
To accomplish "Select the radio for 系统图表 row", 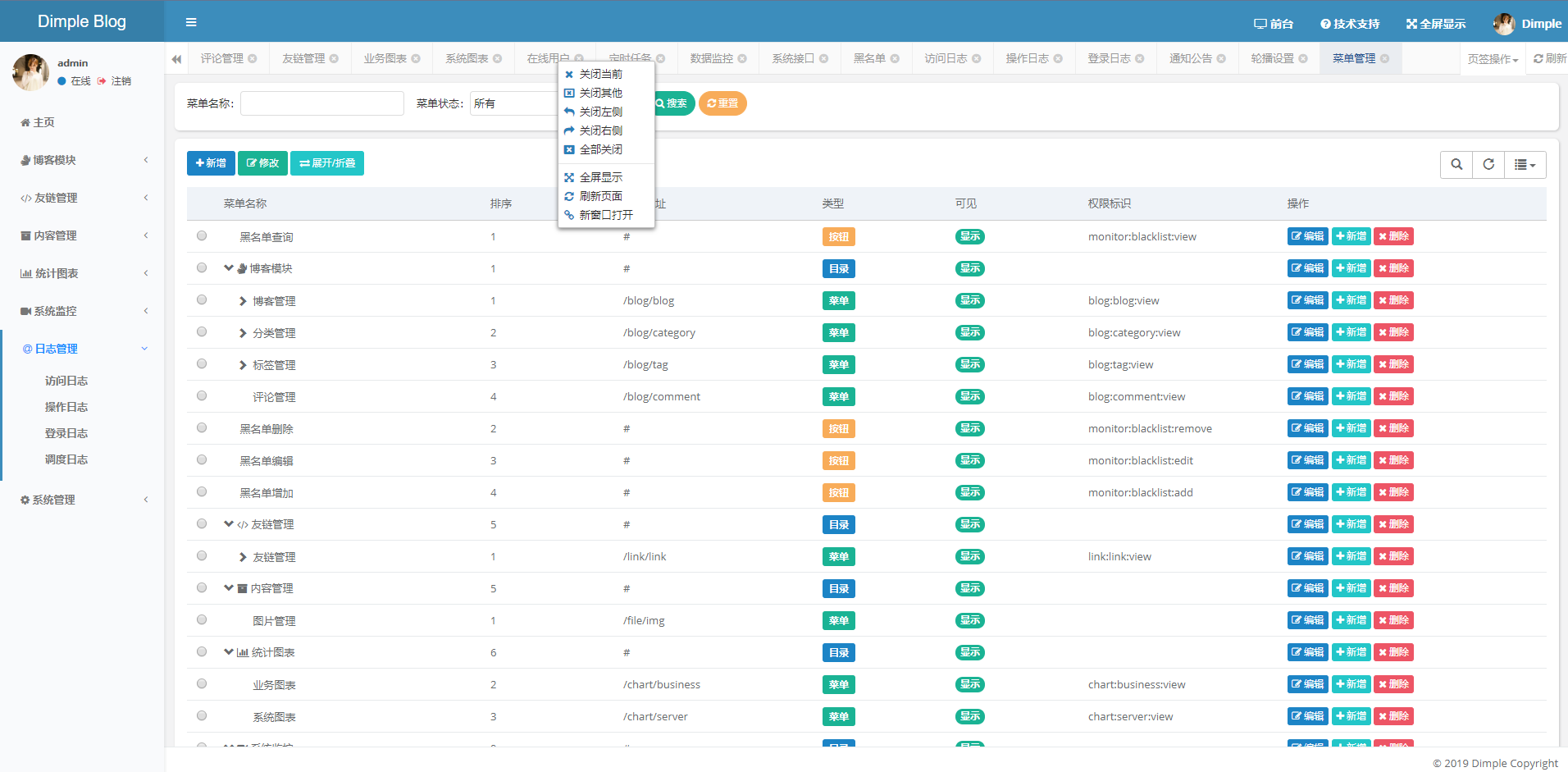I will pos(202,715).
